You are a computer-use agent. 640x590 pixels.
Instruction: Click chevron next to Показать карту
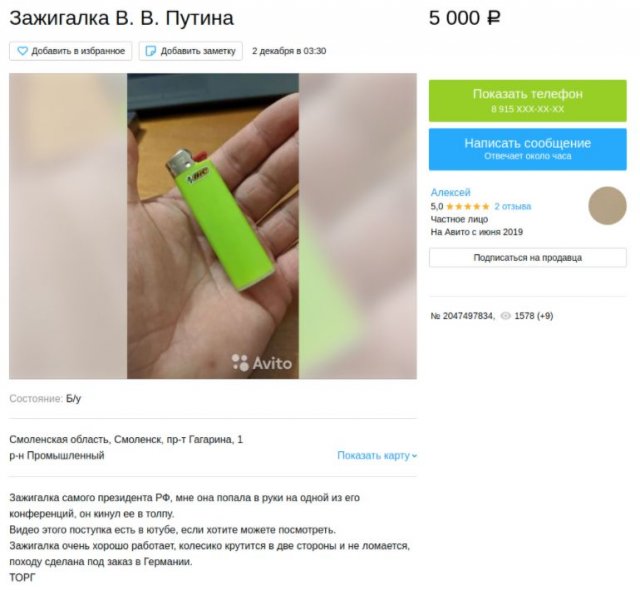(x=414, y=456)
